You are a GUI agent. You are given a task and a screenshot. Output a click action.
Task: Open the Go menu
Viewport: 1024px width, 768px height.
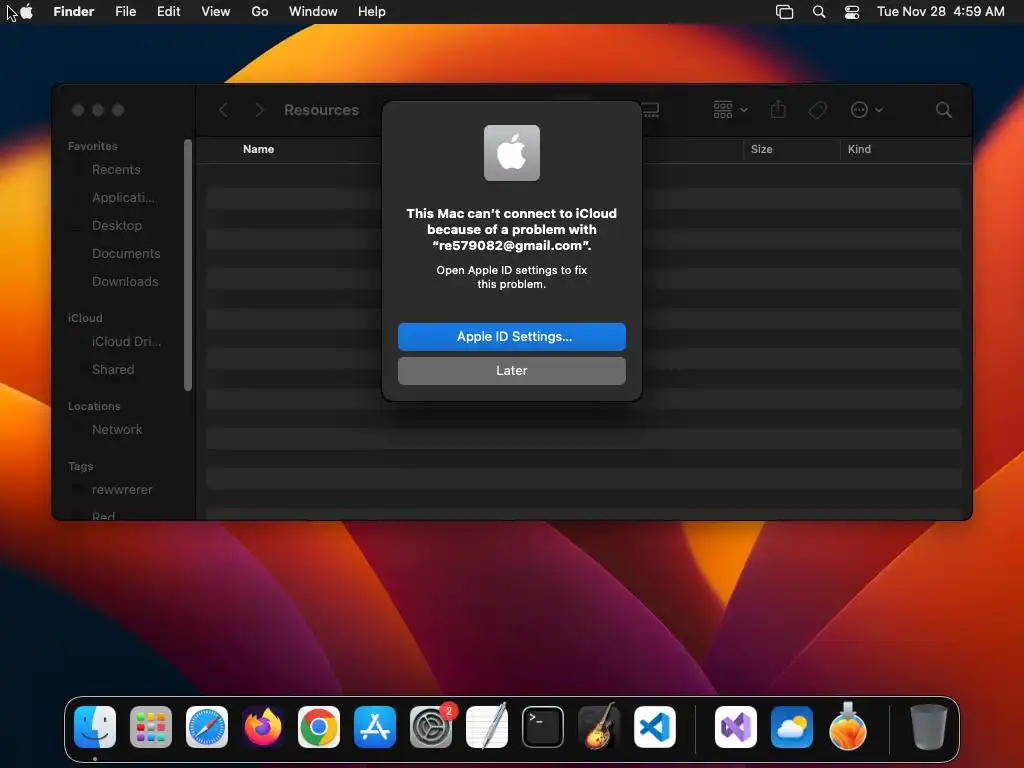point(260,12)
